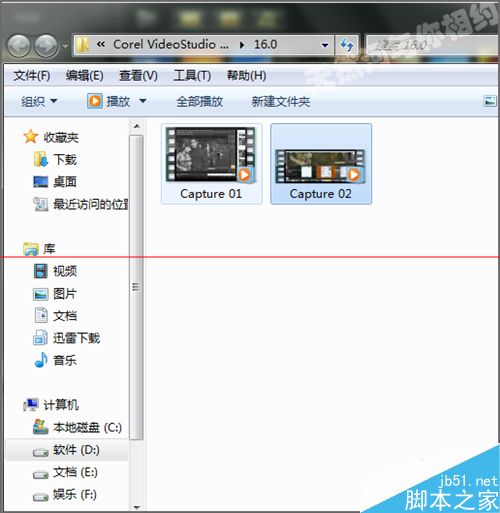Click the navigation pane scroll down arrow
Viewport: 500px width, 513px height.
coord(137,507)
